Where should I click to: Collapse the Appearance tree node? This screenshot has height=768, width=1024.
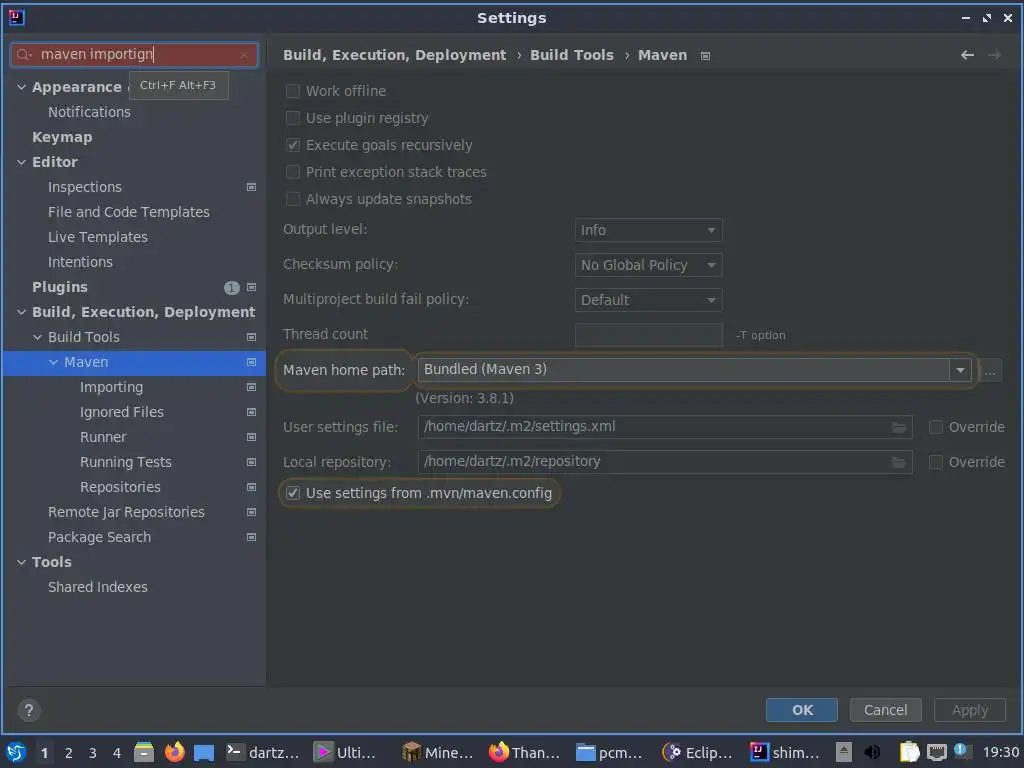tap(22, 87)
